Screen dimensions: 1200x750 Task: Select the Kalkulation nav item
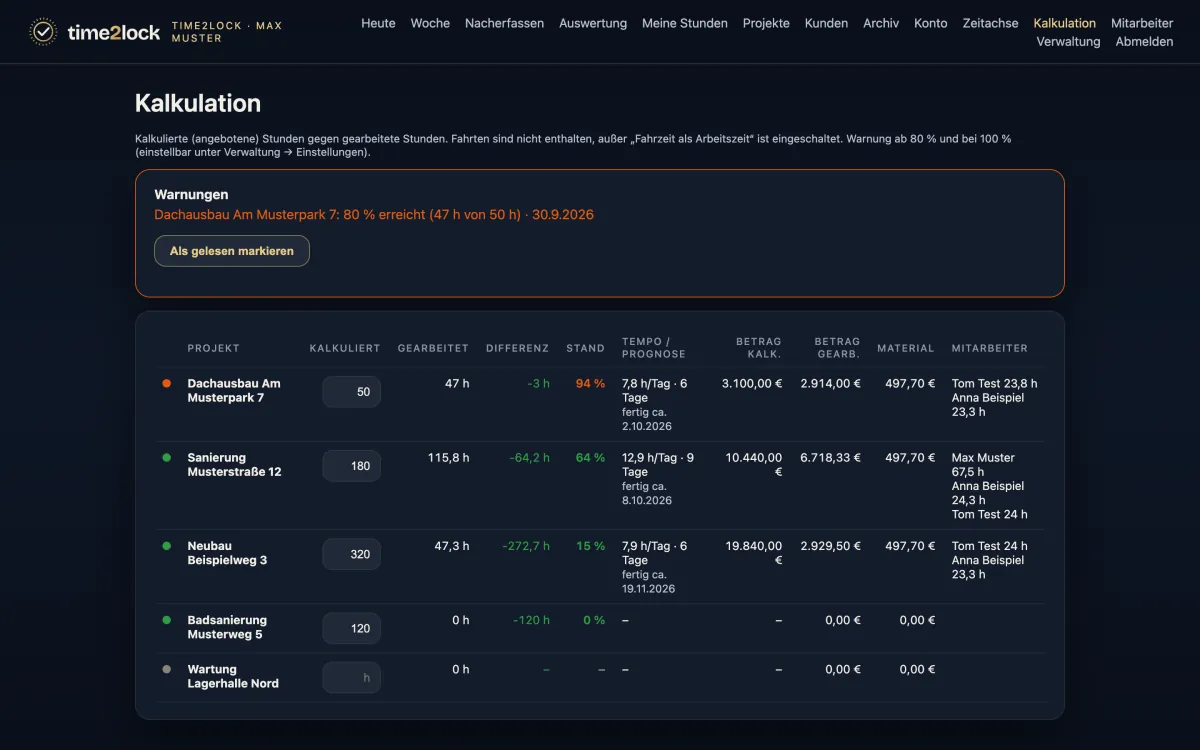click(1065, 23)
